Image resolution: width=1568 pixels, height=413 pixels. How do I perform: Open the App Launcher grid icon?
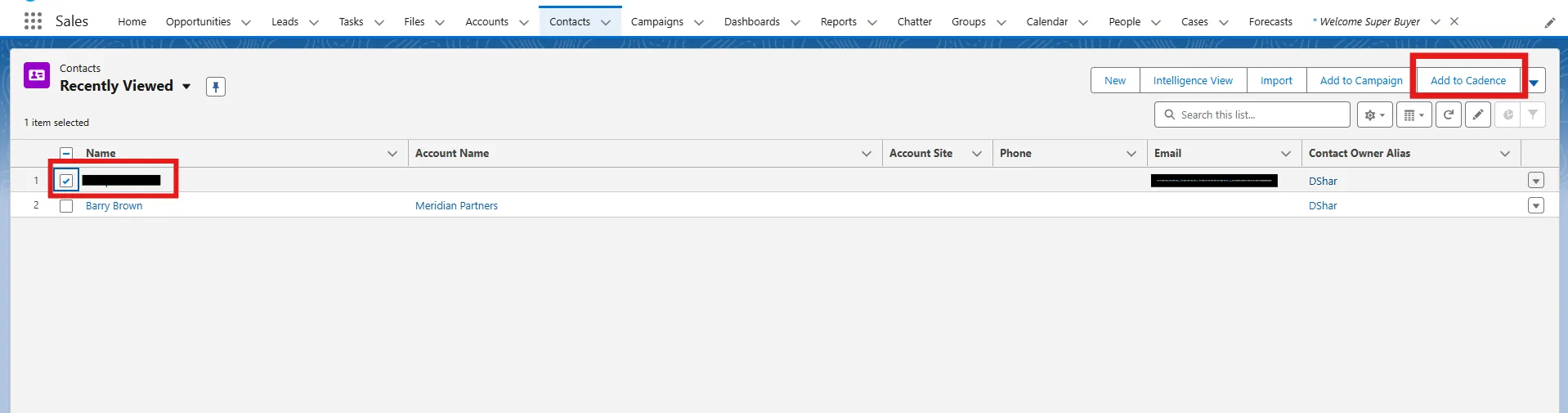[x=33, y=21]
